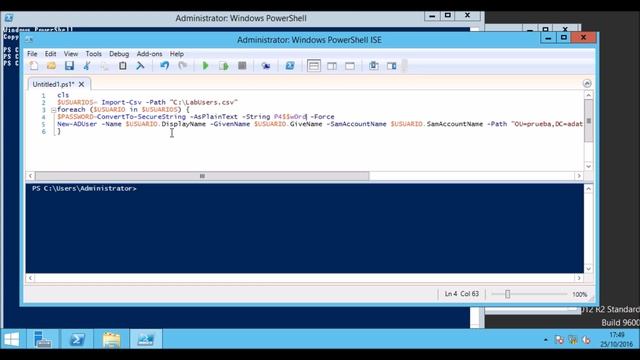Show script pane maximized layout icon
The image size is (640, 360).
point(350,66)
